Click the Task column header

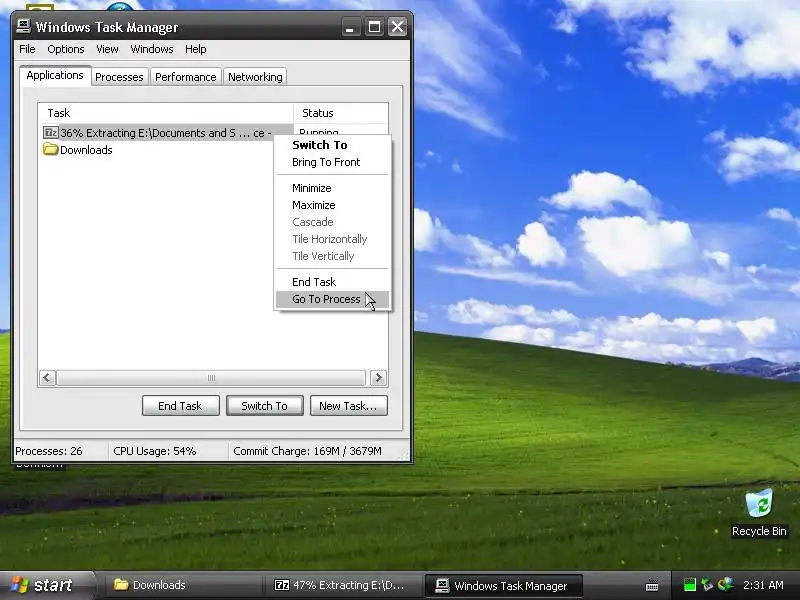click(165, 113)
